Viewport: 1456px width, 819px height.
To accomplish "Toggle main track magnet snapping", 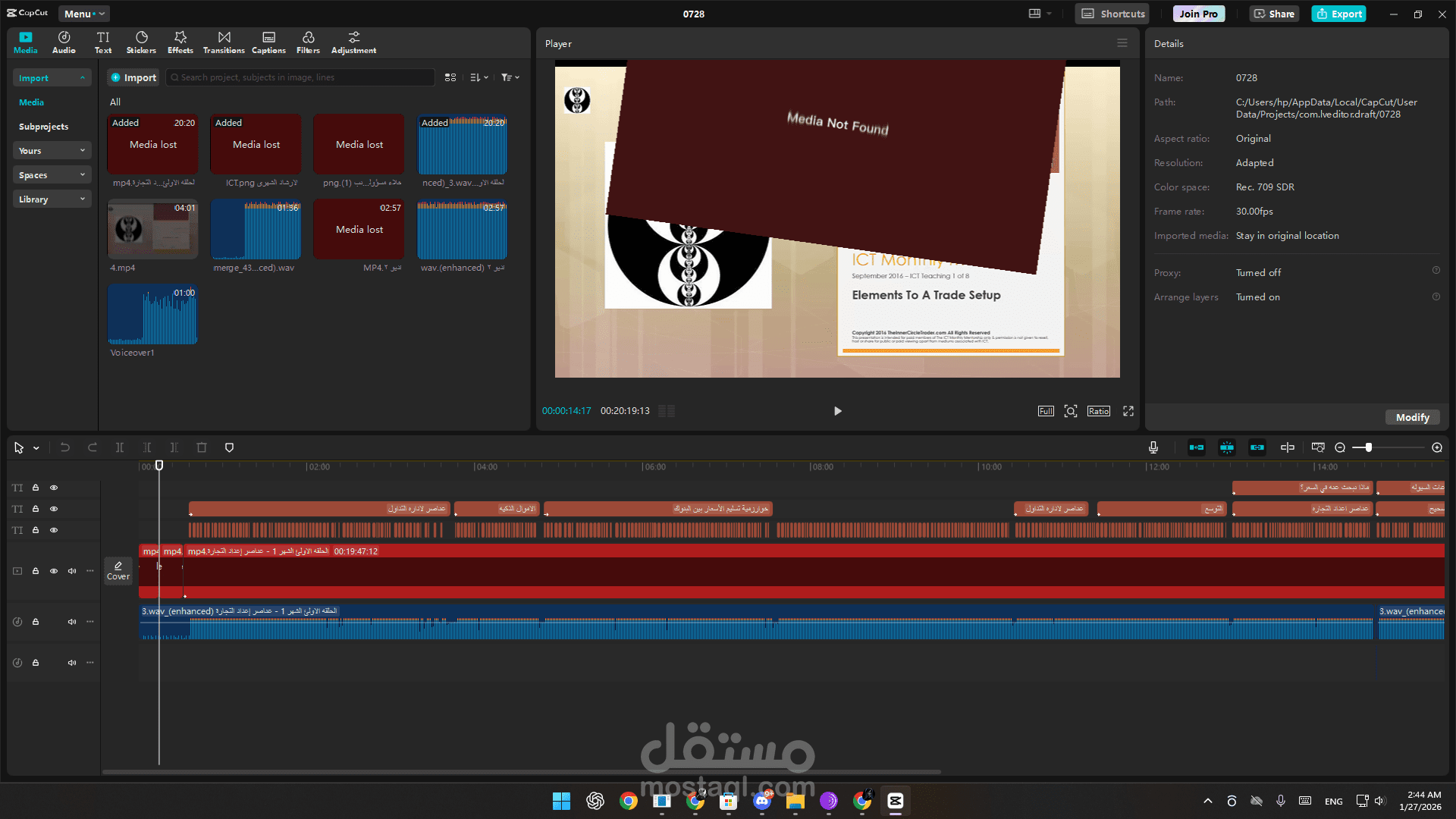I will point(1197,447).
